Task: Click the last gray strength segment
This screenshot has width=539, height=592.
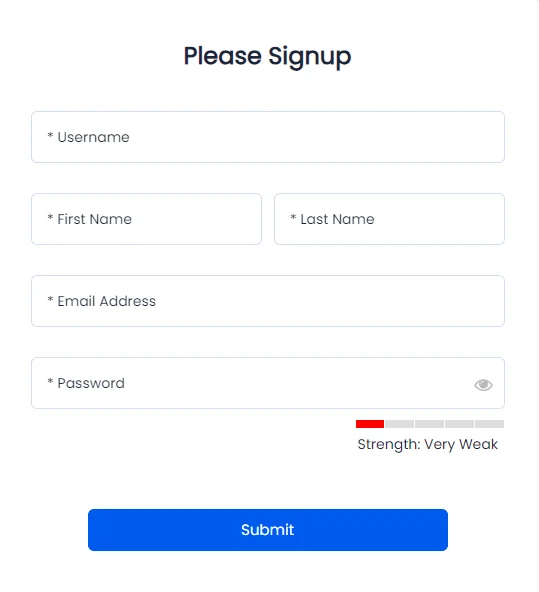Action: 490,424
